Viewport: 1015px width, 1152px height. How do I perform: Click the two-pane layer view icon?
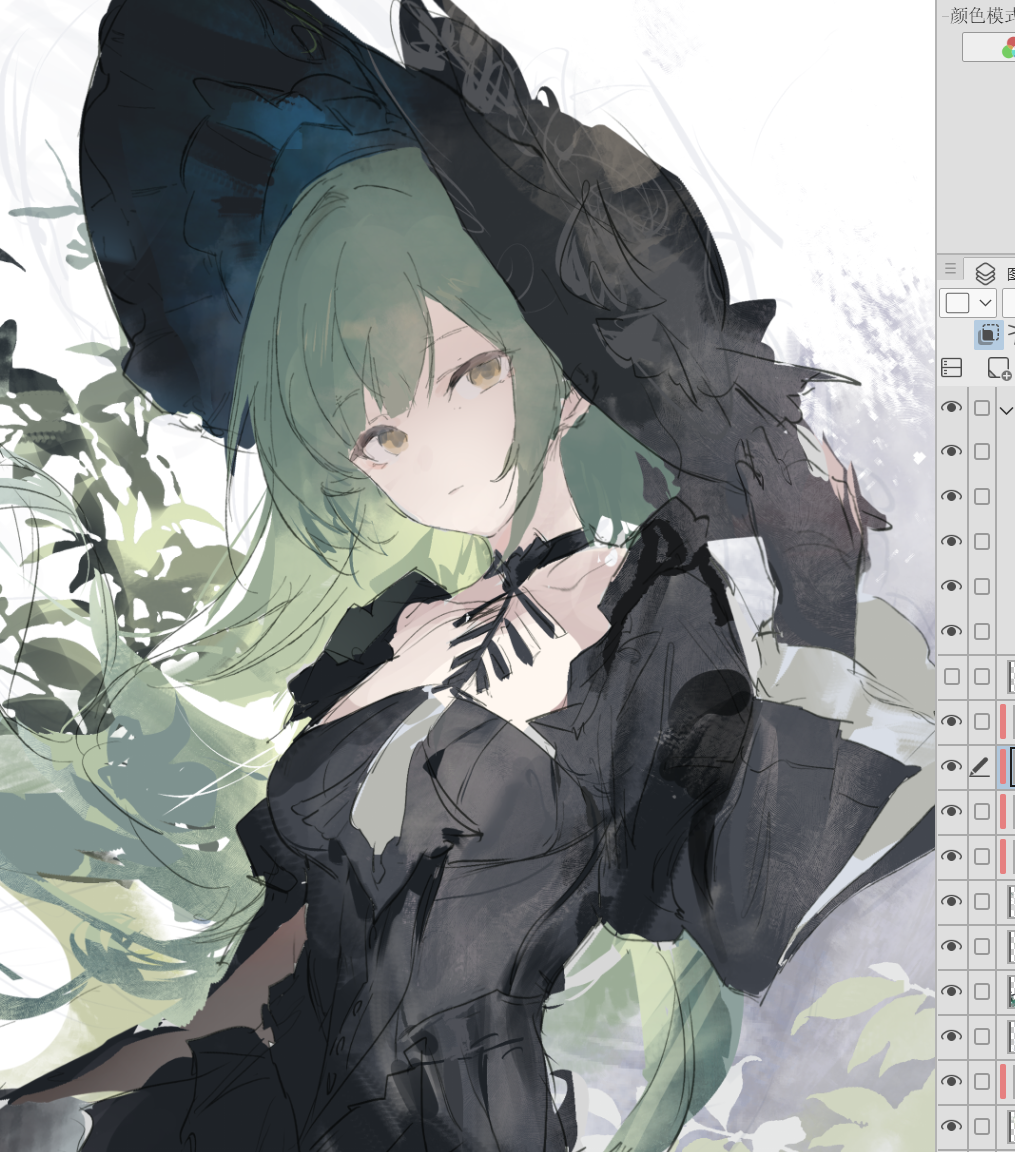[x=951, y=367]
